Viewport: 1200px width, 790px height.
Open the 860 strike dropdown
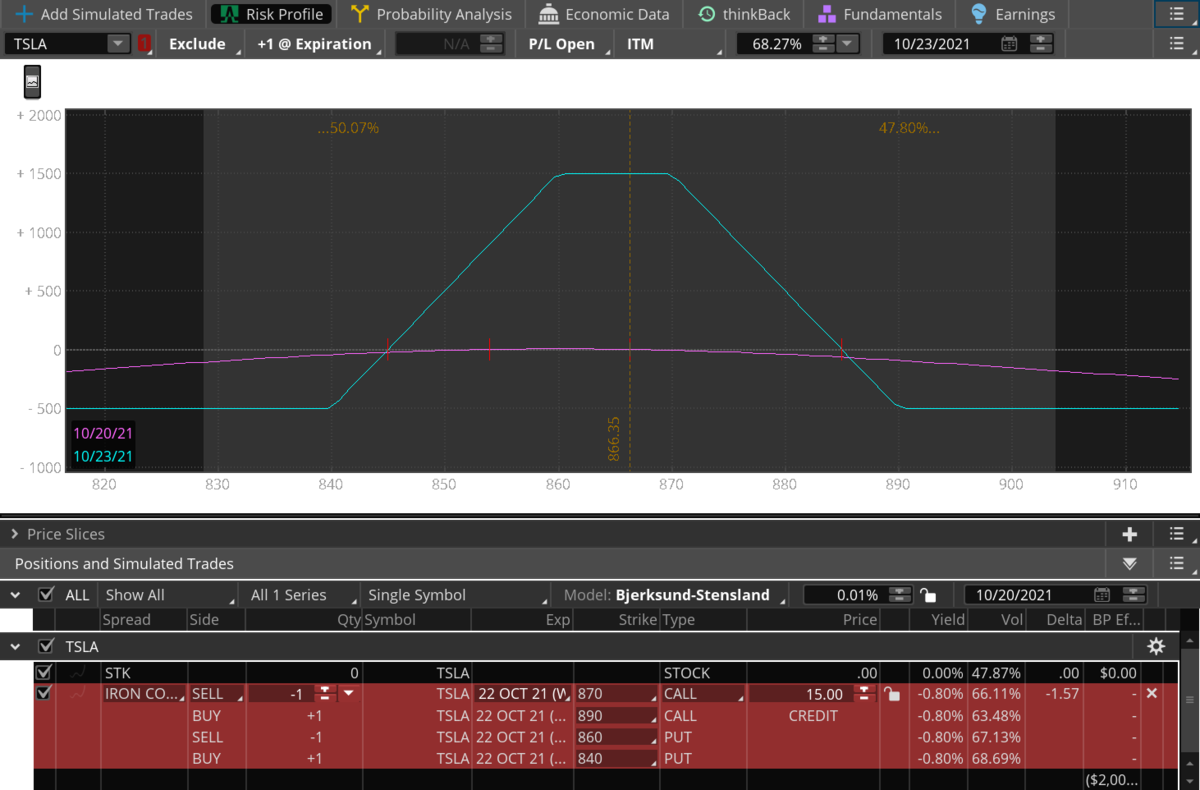[x=617, y=737]
